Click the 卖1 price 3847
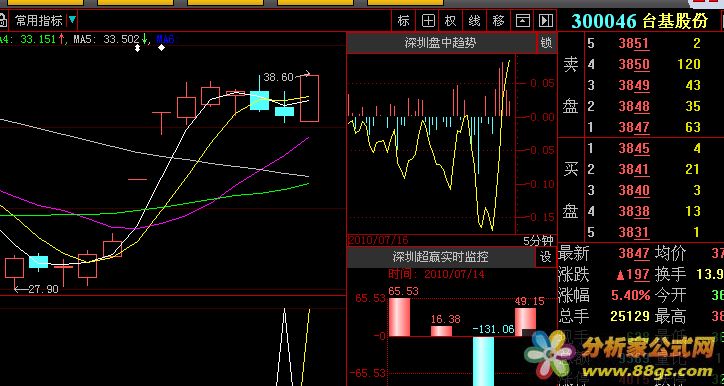This screenshot has width=724, height=386. tap(634, 127)
